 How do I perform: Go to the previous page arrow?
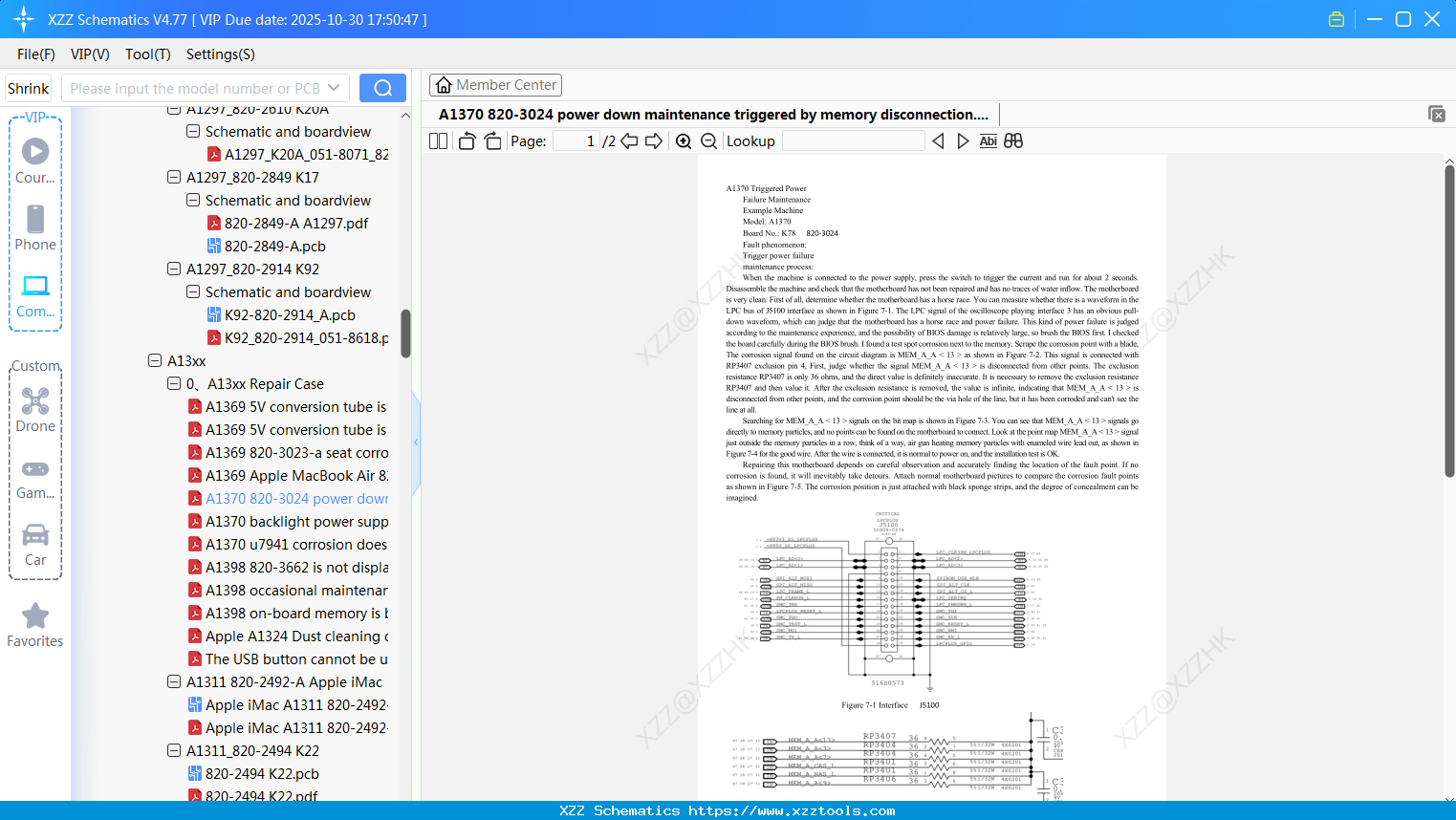(x=629, y=141)
